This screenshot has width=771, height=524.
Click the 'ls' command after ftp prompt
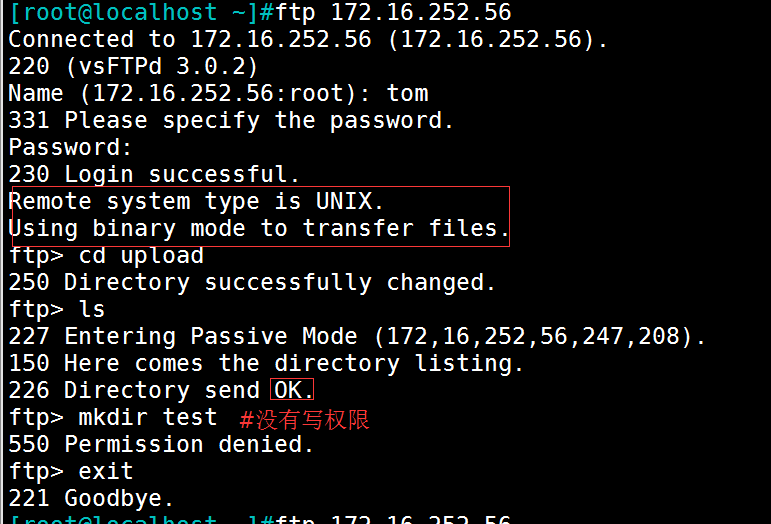[x=92, y=310]
